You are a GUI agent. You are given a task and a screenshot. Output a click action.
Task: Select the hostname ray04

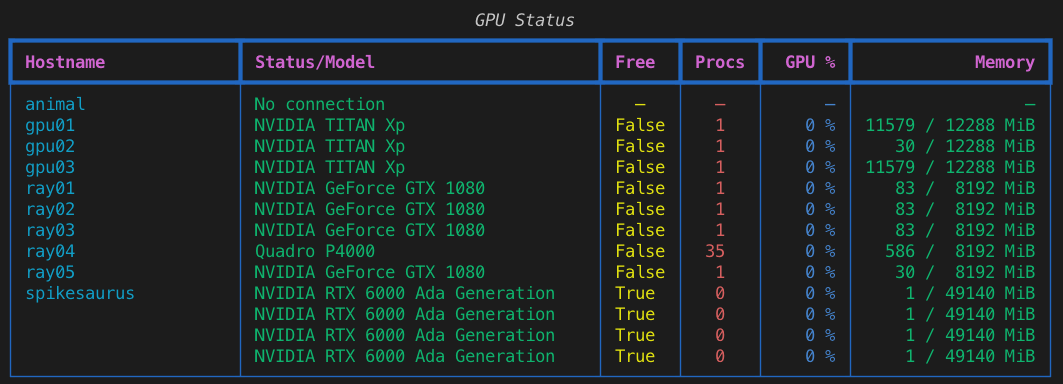pos(50,251)
